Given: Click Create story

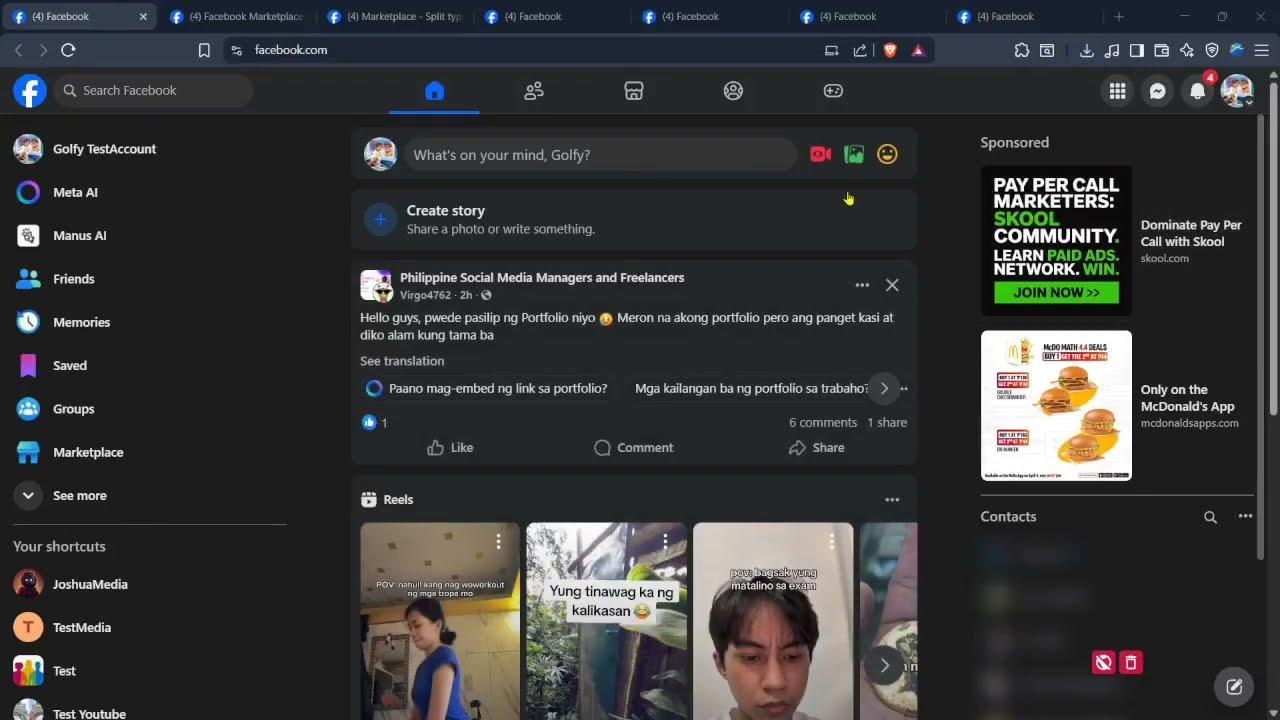Looking at the screenshot, I should click(634, 219).
